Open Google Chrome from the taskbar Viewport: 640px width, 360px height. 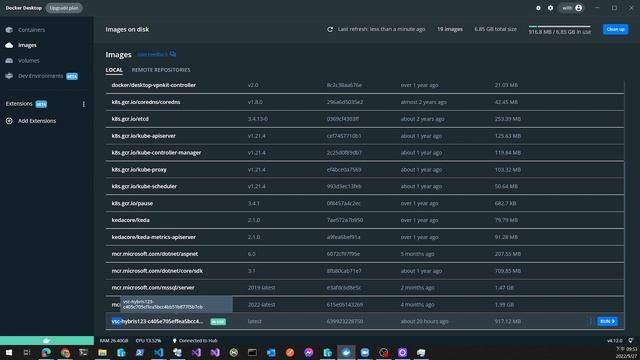pyautogui.click(x=65, y=352)
